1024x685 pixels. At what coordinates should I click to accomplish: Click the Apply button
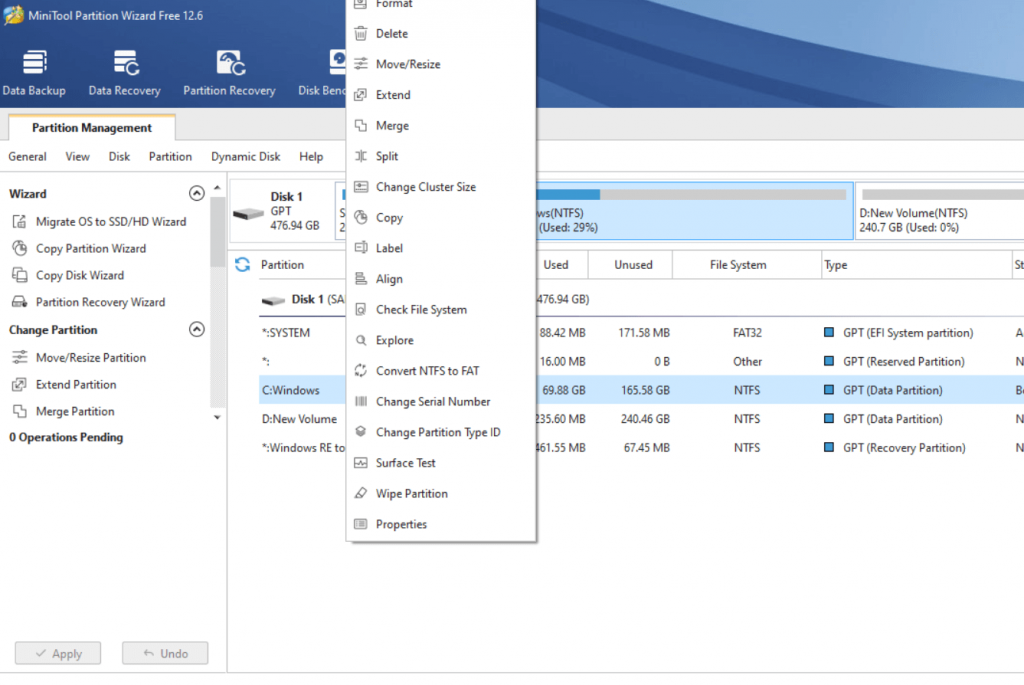coord(58,653)
